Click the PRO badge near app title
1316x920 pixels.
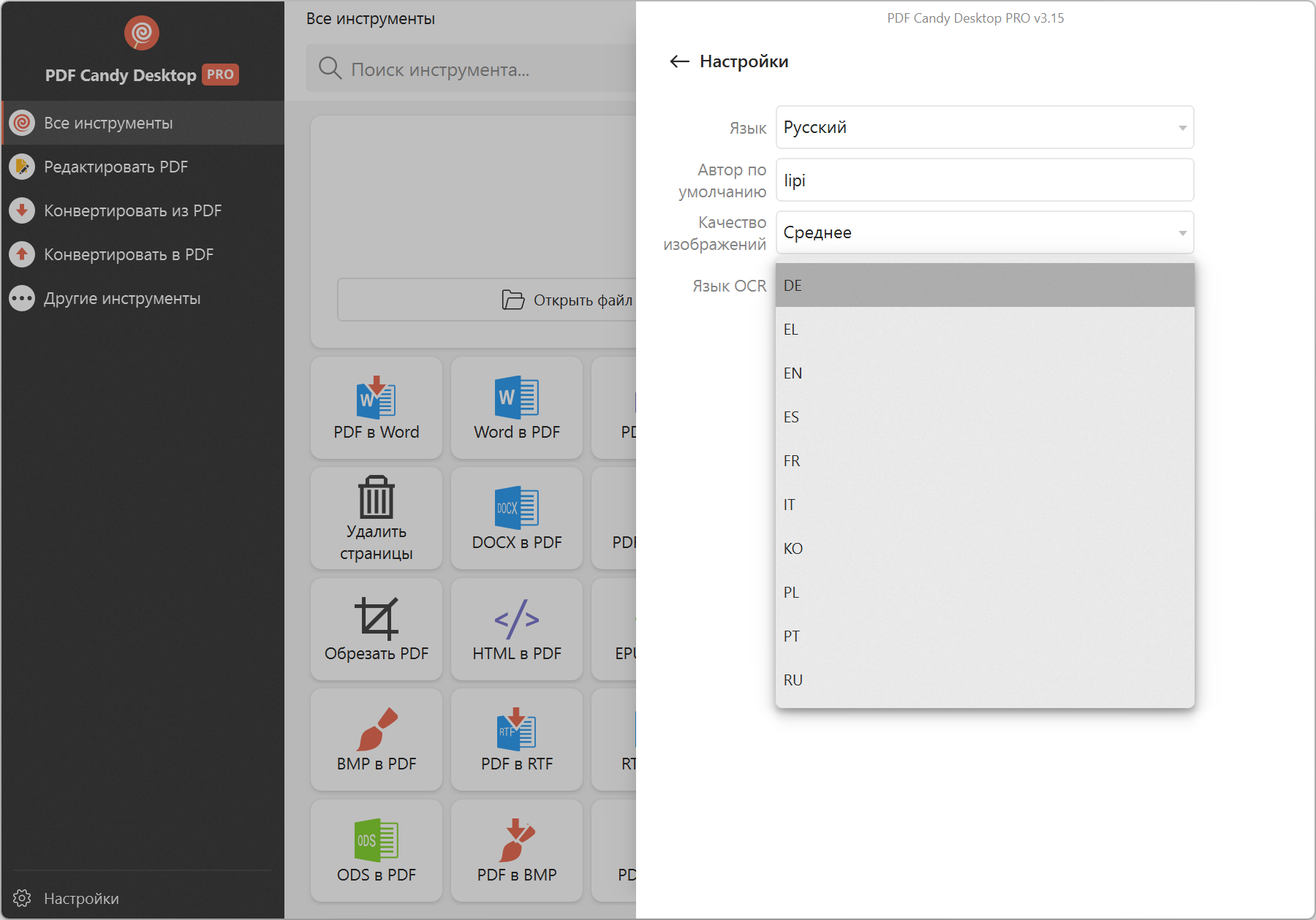point(220,75)
